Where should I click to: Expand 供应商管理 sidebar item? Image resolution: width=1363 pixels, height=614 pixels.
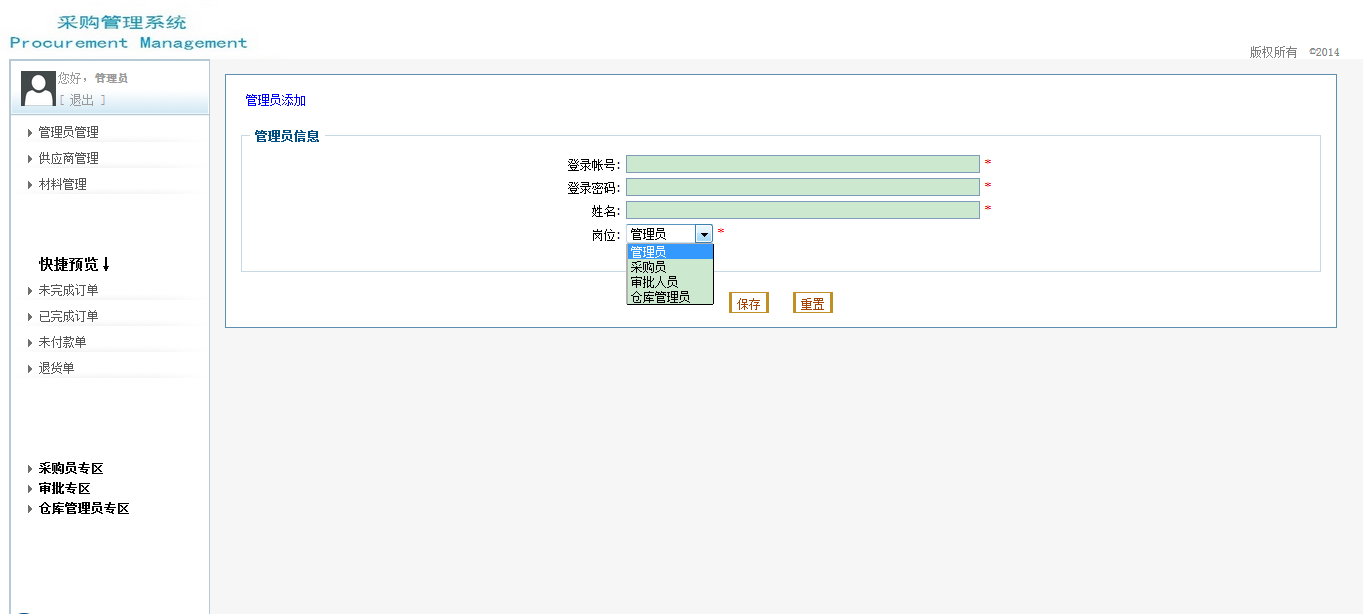[x=68, y=158]
